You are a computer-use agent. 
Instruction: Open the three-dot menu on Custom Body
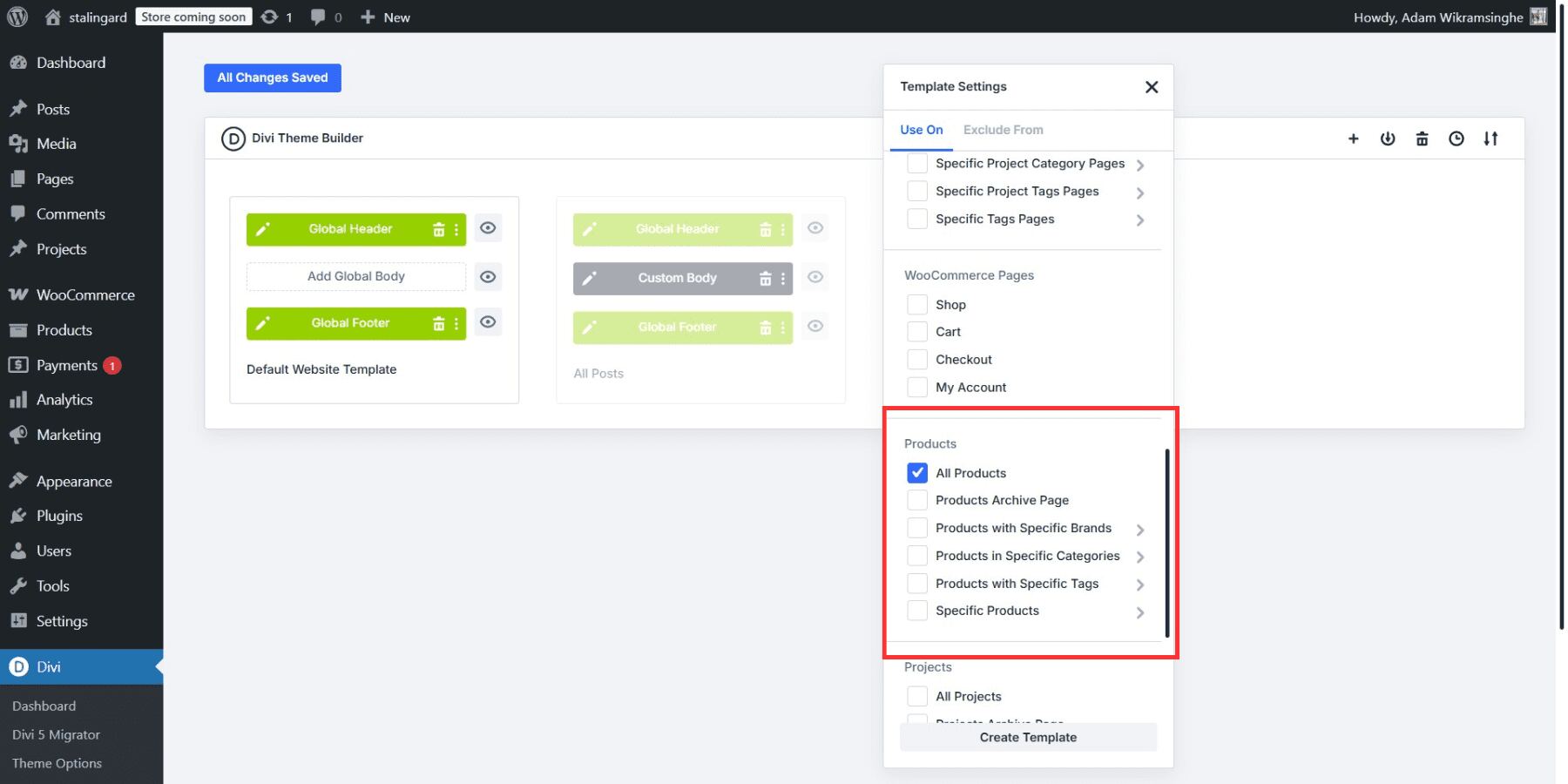click(x=781, y=278)
